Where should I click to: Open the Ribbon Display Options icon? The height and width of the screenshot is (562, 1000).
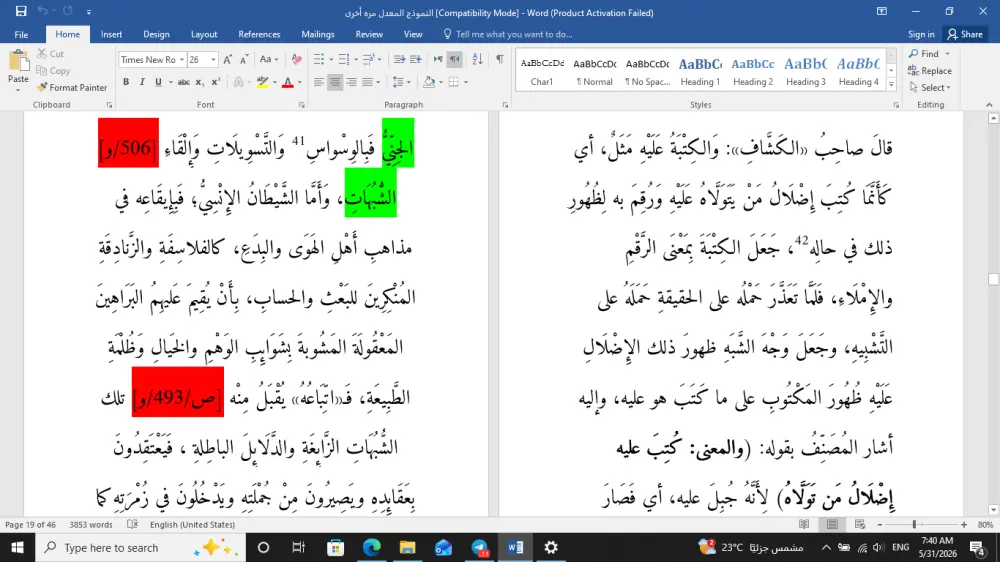[882, 11]
